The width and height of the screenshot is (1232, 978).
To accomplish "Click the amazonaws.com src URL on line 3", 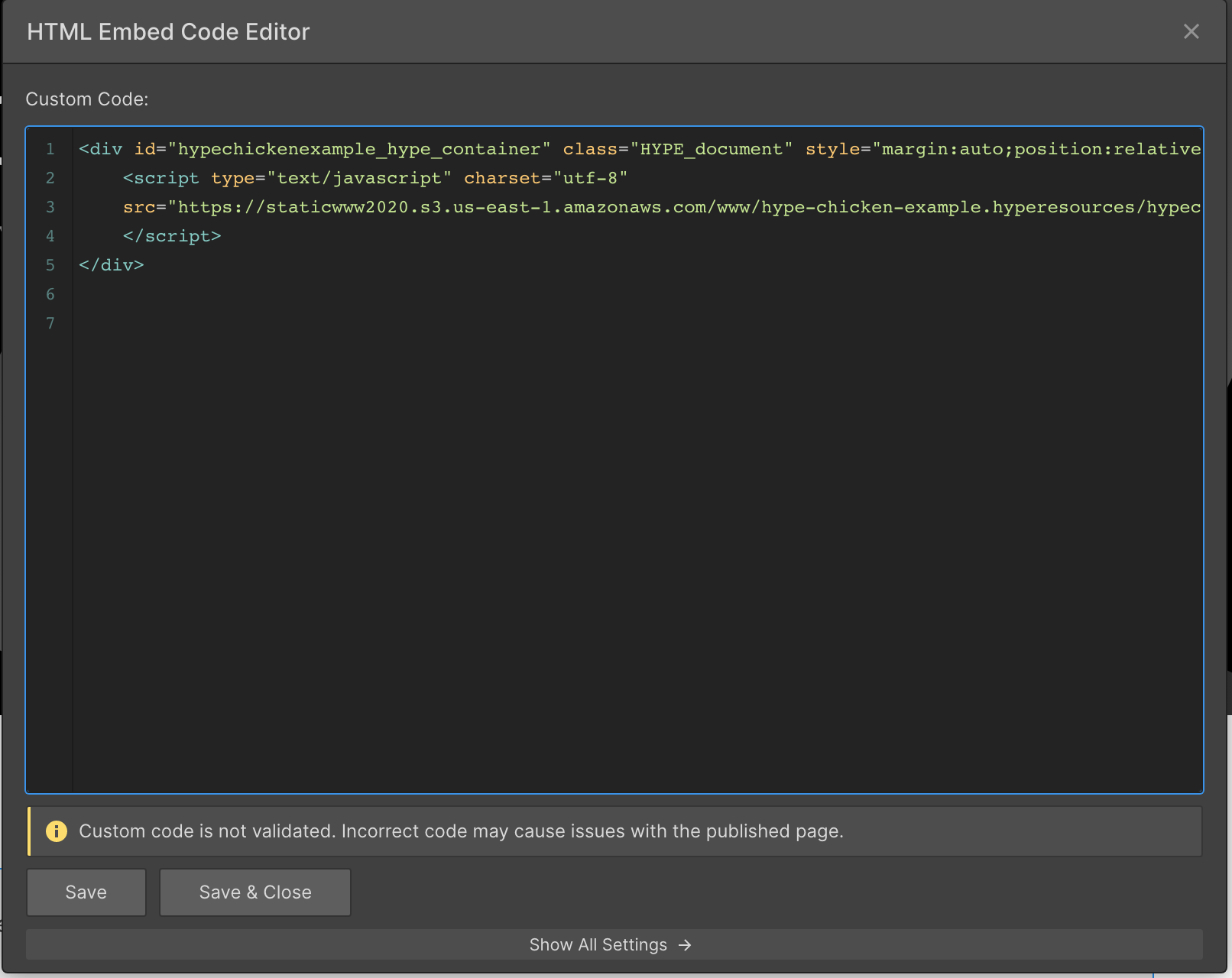I will (x=684, y=207).
